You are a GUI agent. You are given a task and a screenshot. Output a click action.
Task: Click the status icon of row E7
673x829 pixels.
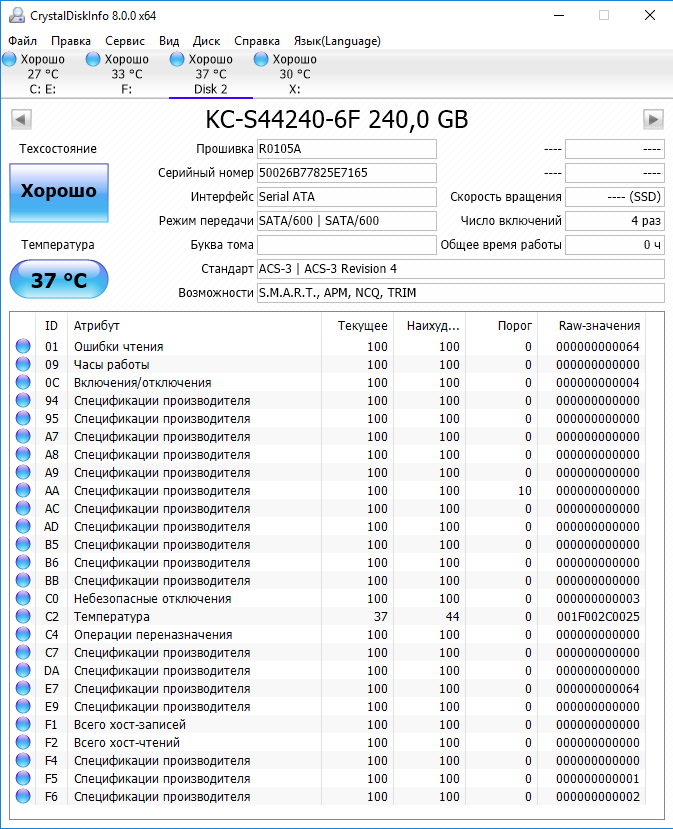(x=23, y=688)
